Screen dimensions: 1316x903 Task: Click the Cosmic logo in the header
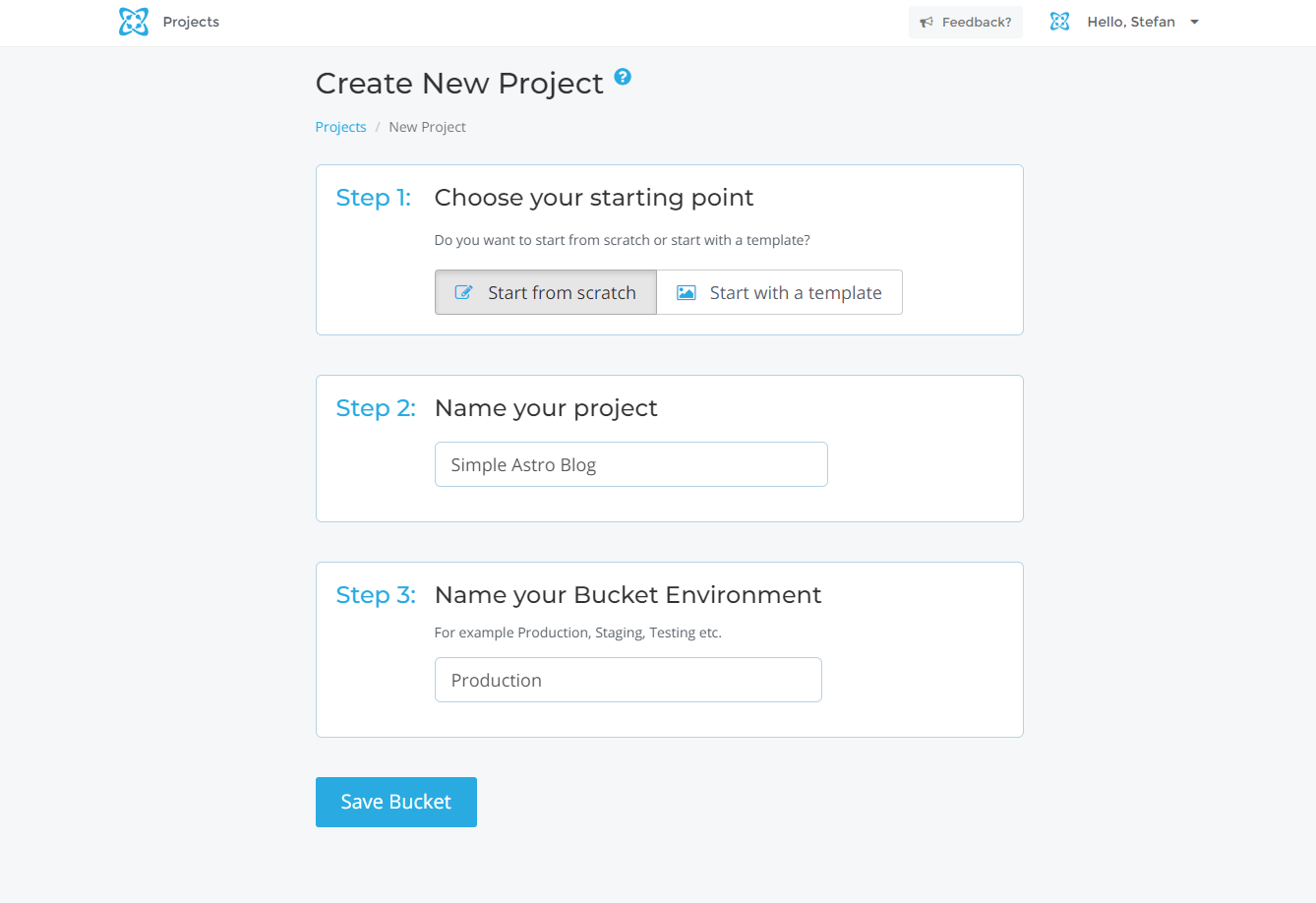tap(134, 22)
